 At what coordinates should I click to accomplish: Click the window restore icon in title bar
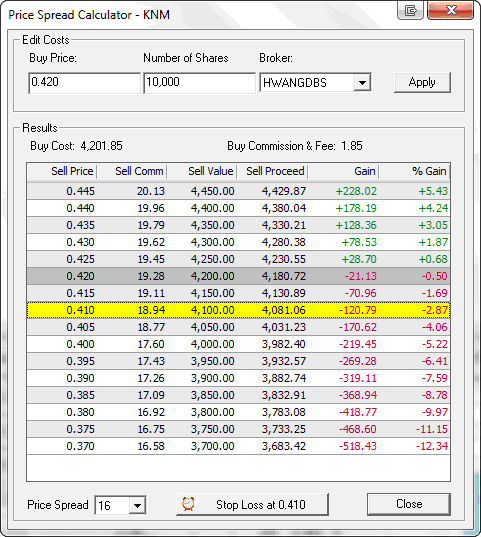[410, 10]
